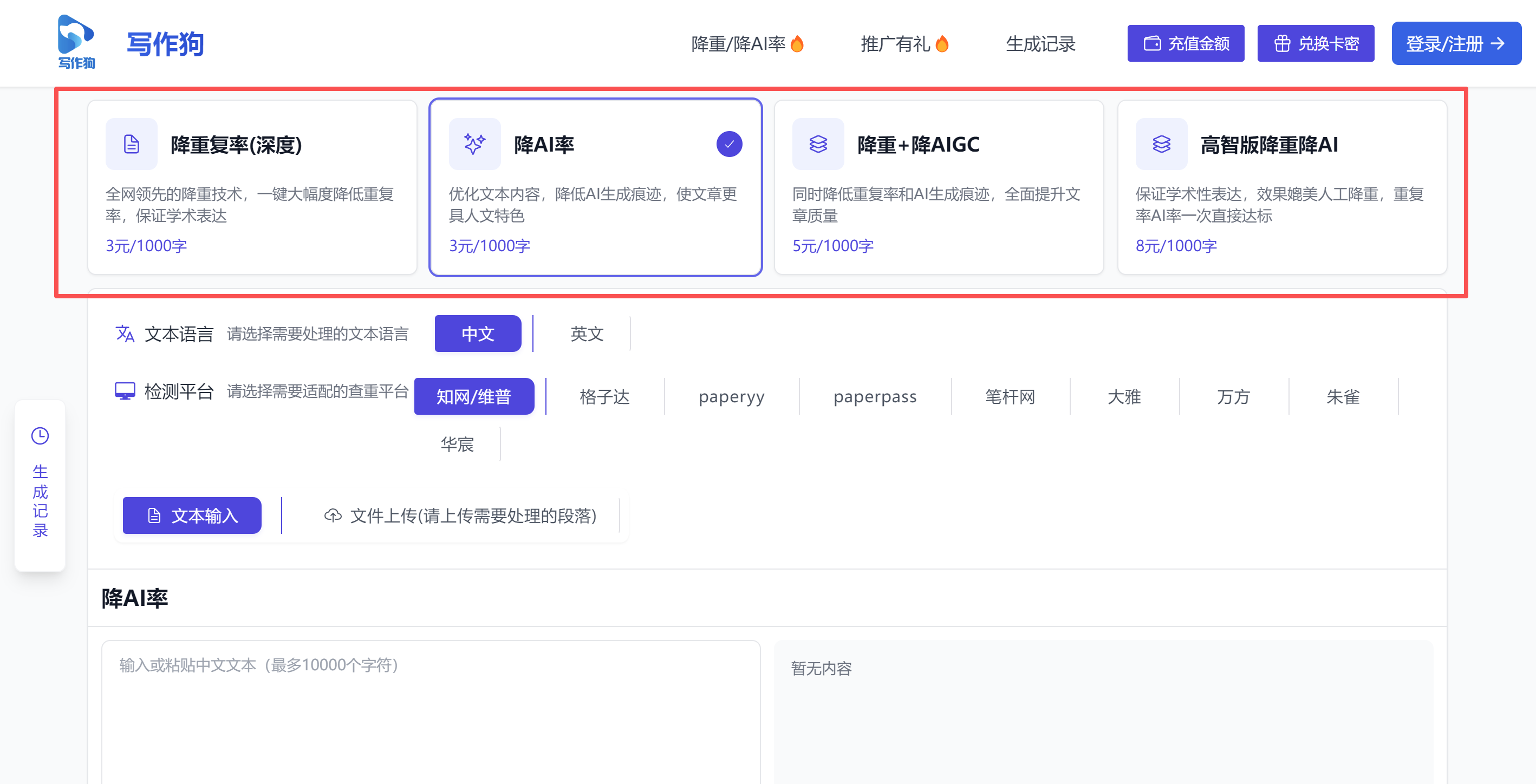This screenshot has width=1536, height=784.
Task: Click layers icon on 降重+降AIGC card
Action: [818, 143]
